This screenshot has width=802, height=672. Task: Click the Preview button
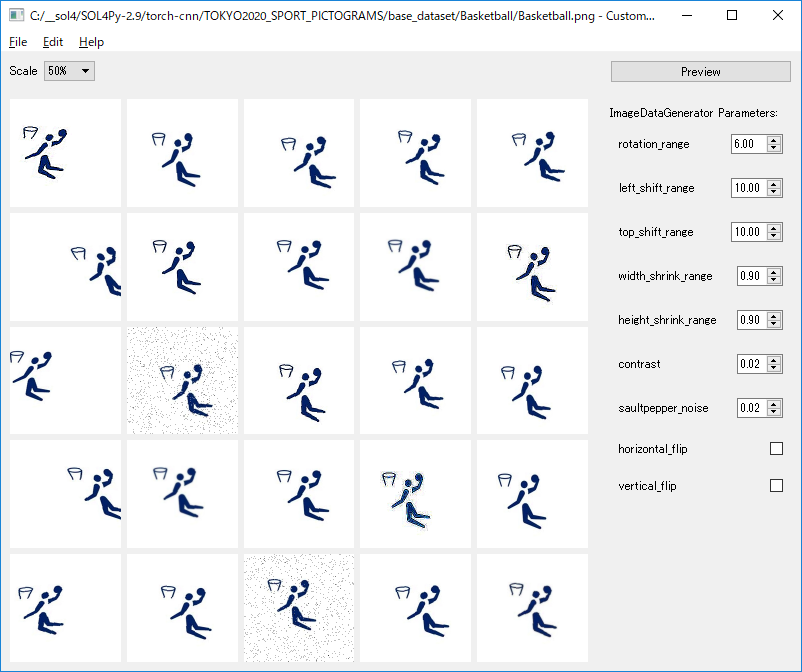click(700, 72)
